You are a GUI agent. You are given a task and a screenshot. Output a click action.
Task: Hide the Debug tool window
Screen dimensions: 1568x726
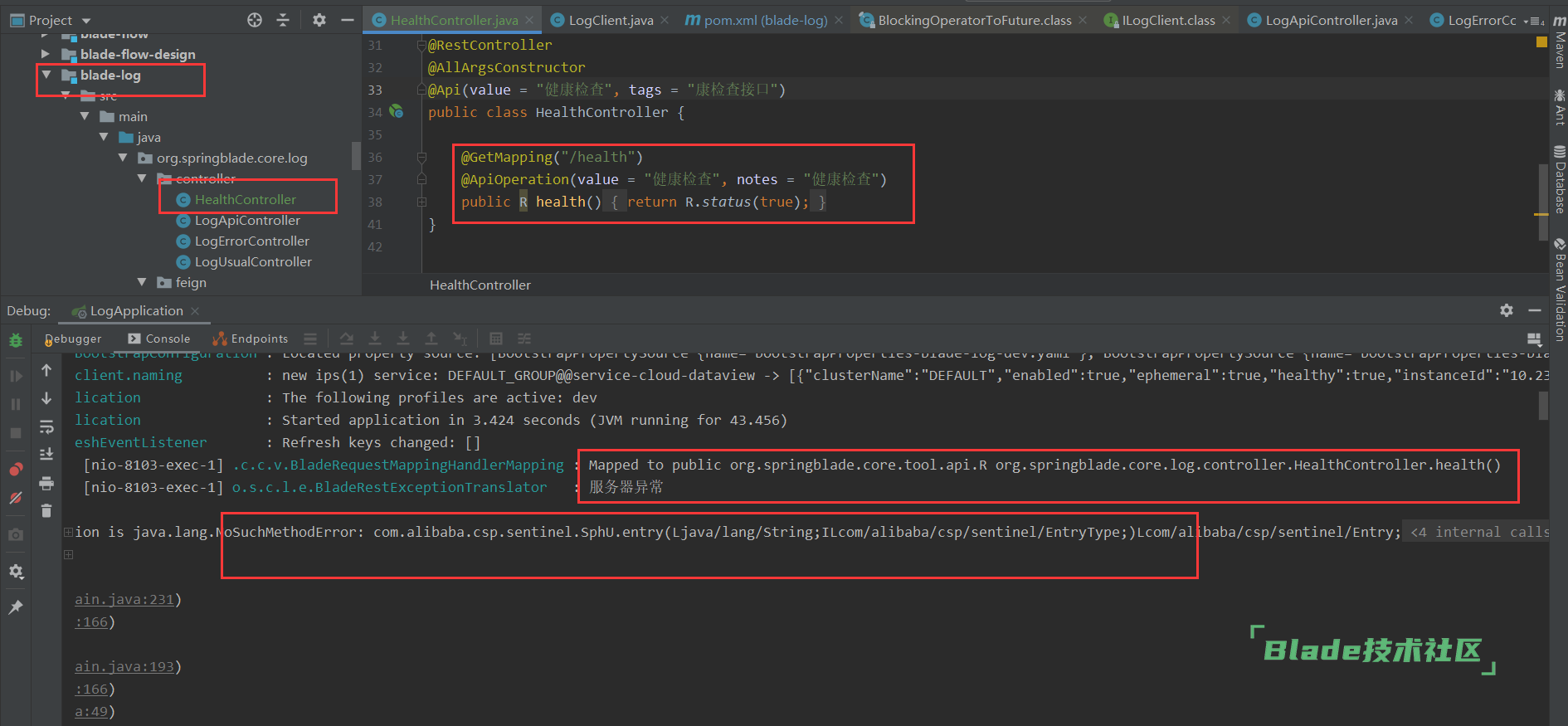point(1535,310)
